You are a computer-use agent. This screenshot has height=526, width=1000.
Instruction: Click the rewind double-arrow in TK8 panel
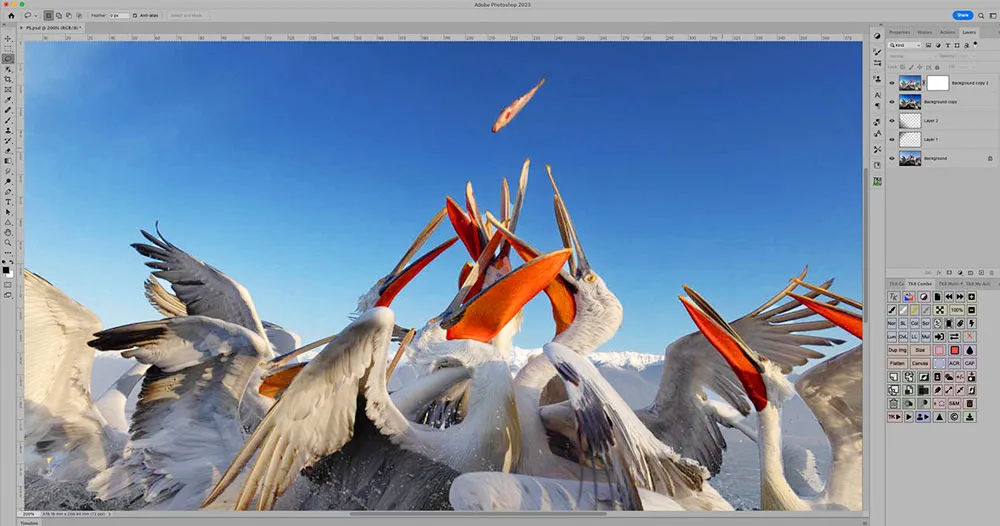click(948, 296)
